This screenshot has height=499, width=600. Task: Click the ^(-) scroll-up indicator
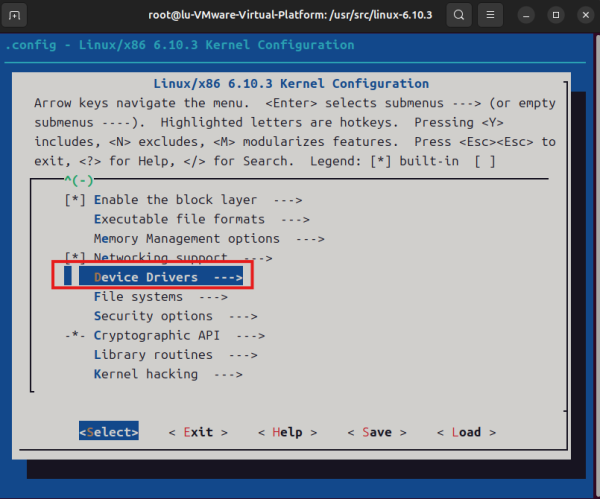click(x=79, y=180)
